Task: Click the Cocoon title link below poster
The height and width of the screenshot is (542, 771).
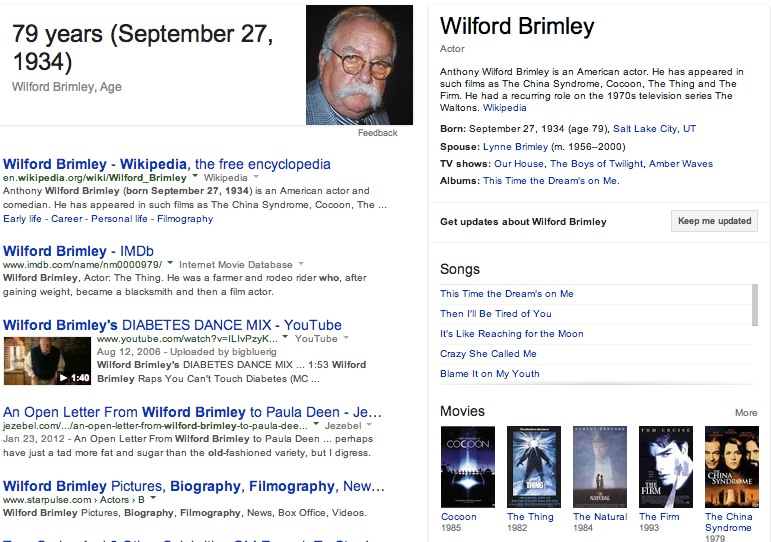Action: [x=459, y=517]
